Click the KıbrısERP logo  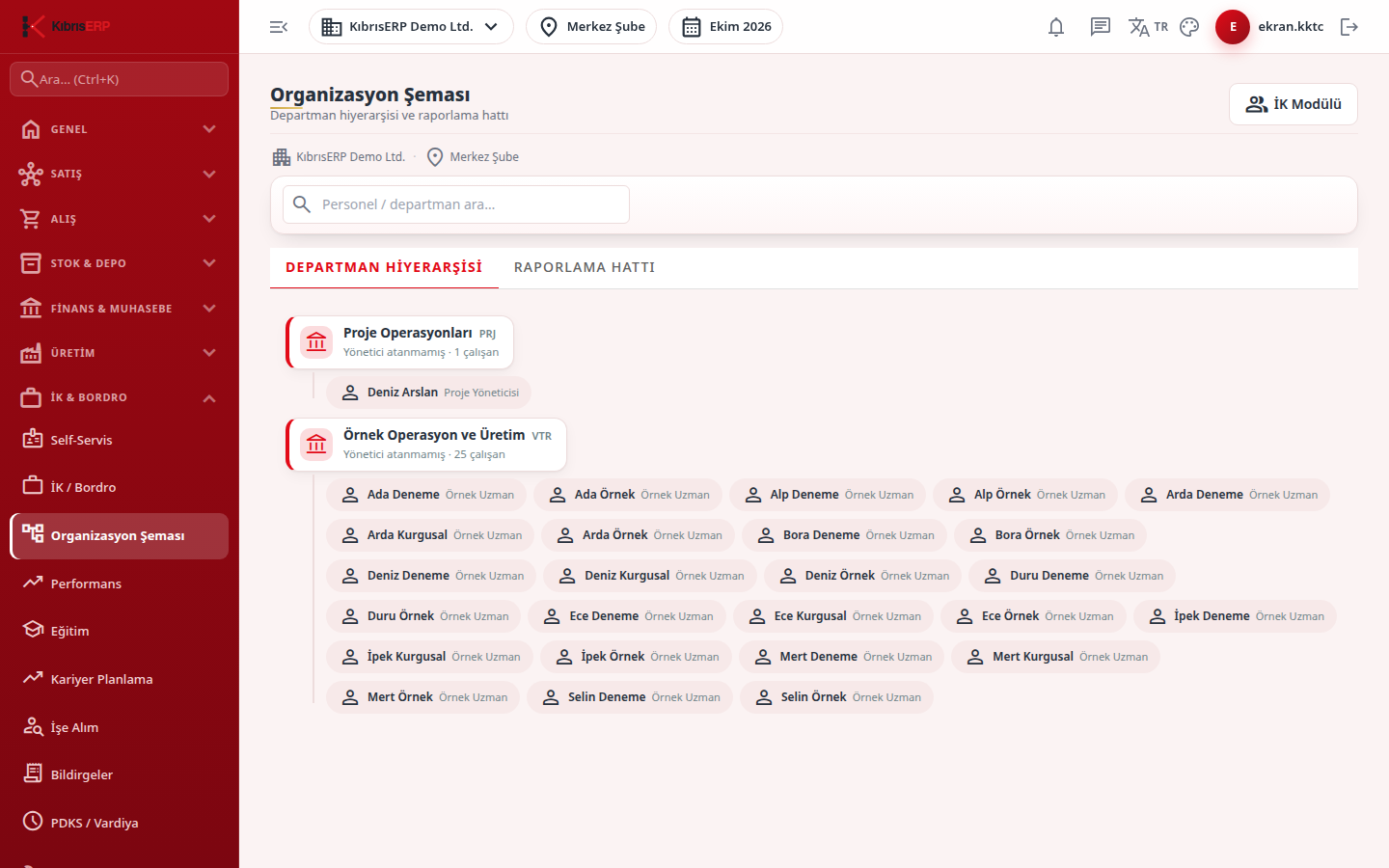tap(66, 26)
